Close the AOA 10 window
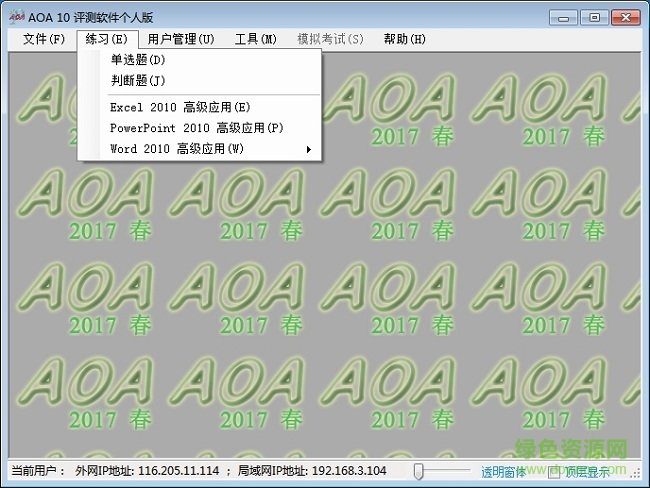The image size is (650, 488). pyautogui.click(x=626, y=18)
